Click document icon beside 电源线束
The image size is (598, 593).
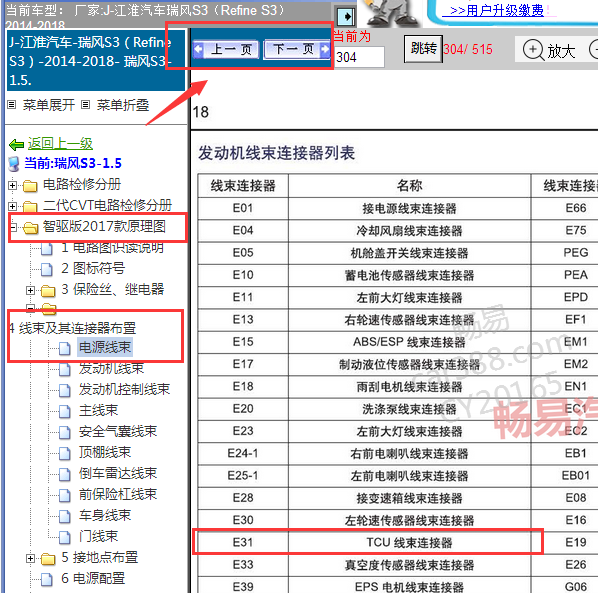pos(64,348)
